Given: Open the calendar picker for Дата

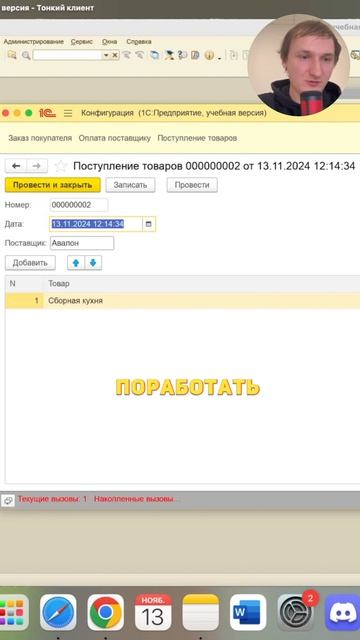Looking at the screenshot, I should (x=149, y=224).
